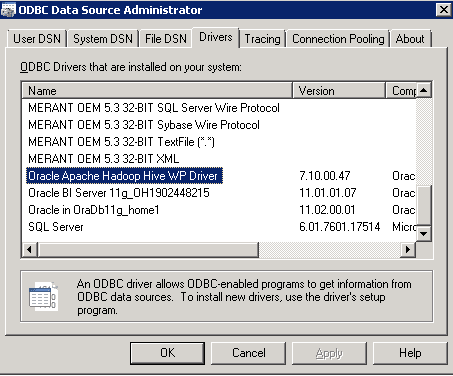Viewport: 453px width, 376px height.
Task: Select the SQL Server driver row
Action: point(56,227)
